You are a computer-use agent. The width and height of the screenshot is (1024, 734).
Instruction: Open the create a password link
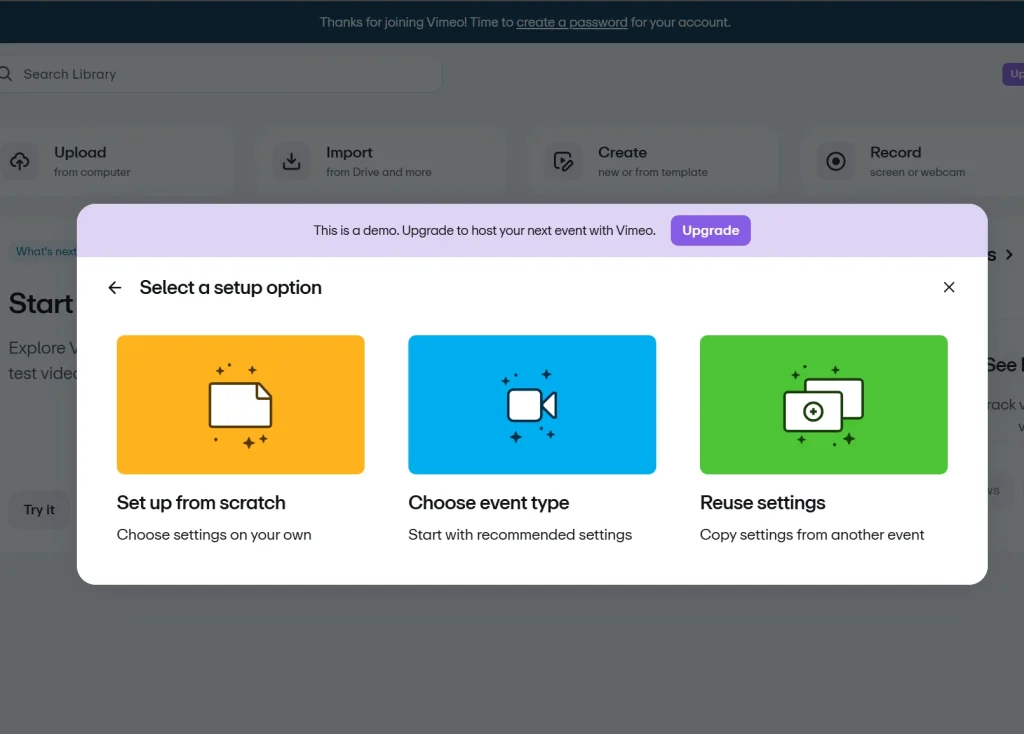pyautogui.click(x=571, y=21)
